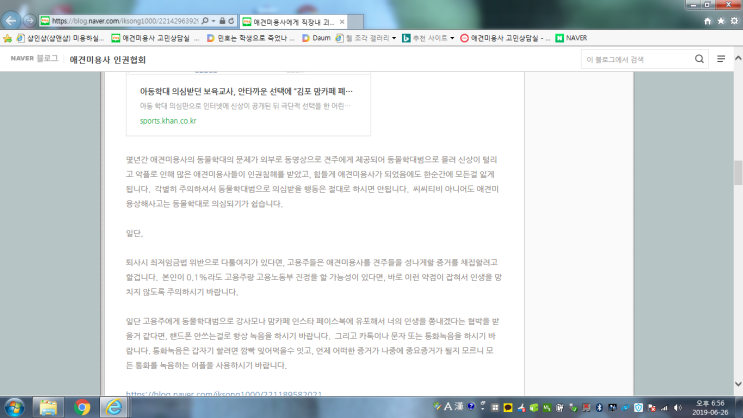The image size is (743, 418).
Task: Close the 애견미용사에게 직장내 tab
Action: [x=342, y=22]
